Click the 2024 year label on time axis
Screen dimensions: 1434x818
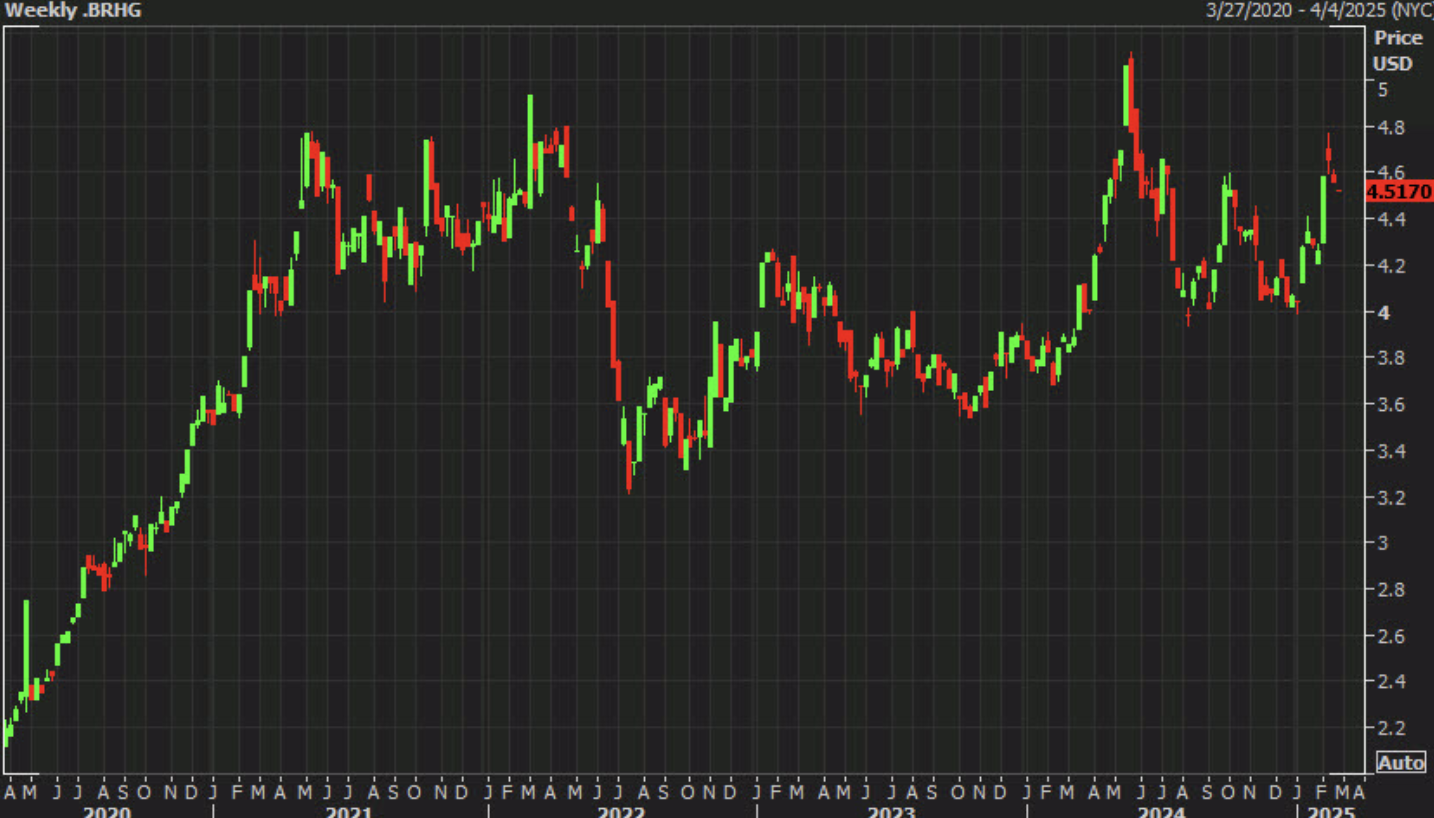click(1162, 810)
